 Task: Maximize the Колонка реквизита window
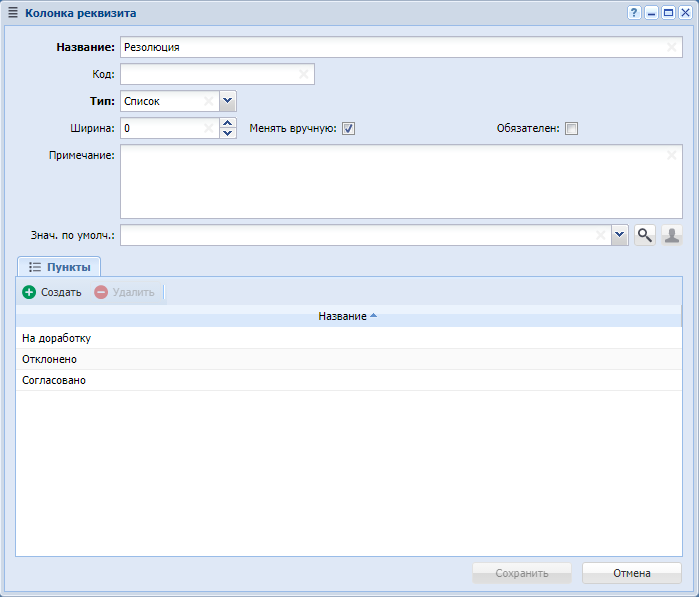click(x=668, y=13)
